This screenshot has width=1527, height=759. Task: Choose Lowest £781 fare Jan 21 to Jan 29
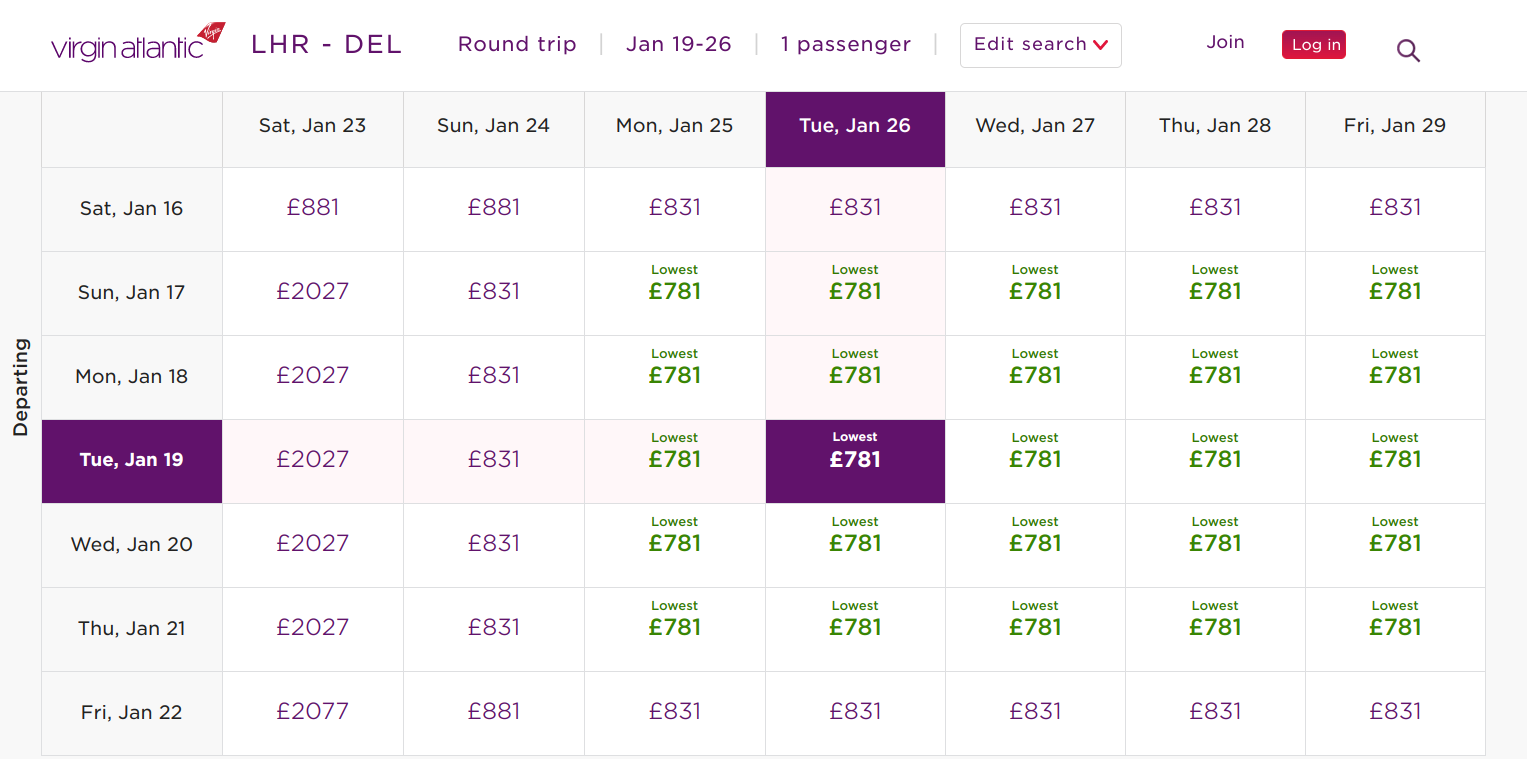[x=1395, y=627]
